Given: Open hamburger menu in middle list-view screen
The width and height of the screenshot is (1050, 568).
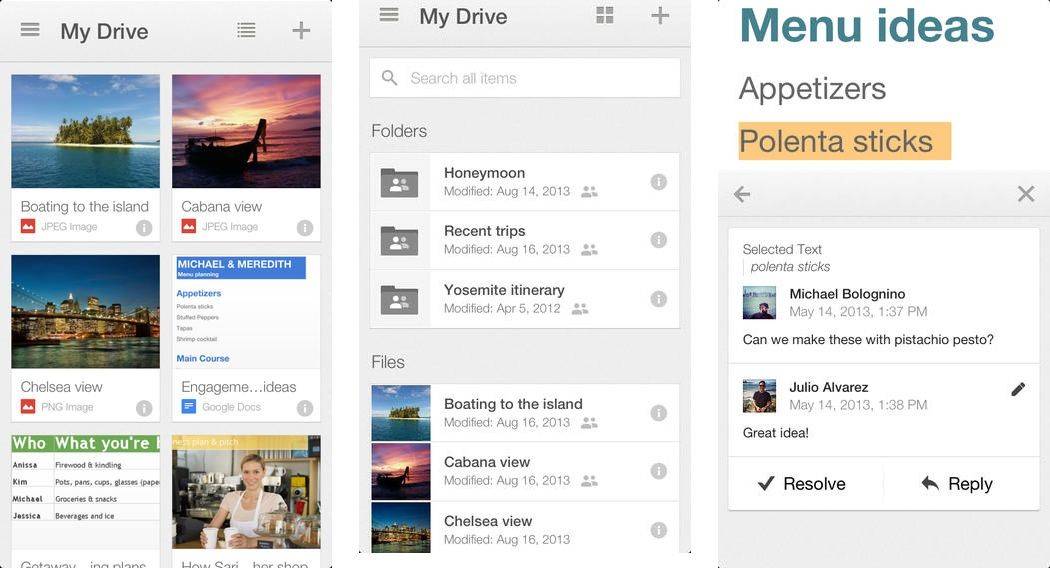Looking at the screenshot, I should 389,15.
